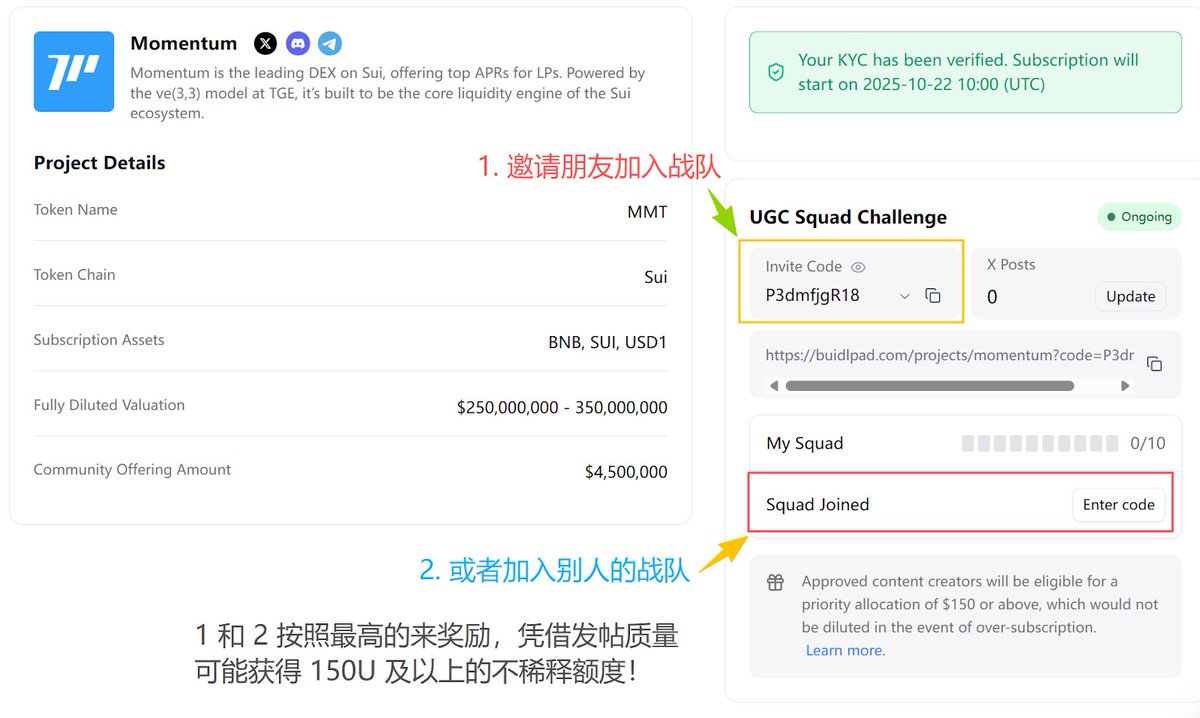This screenshot has height=718, width=1200.
Task: Open the Learn more link
Action: tap(845, 650)
